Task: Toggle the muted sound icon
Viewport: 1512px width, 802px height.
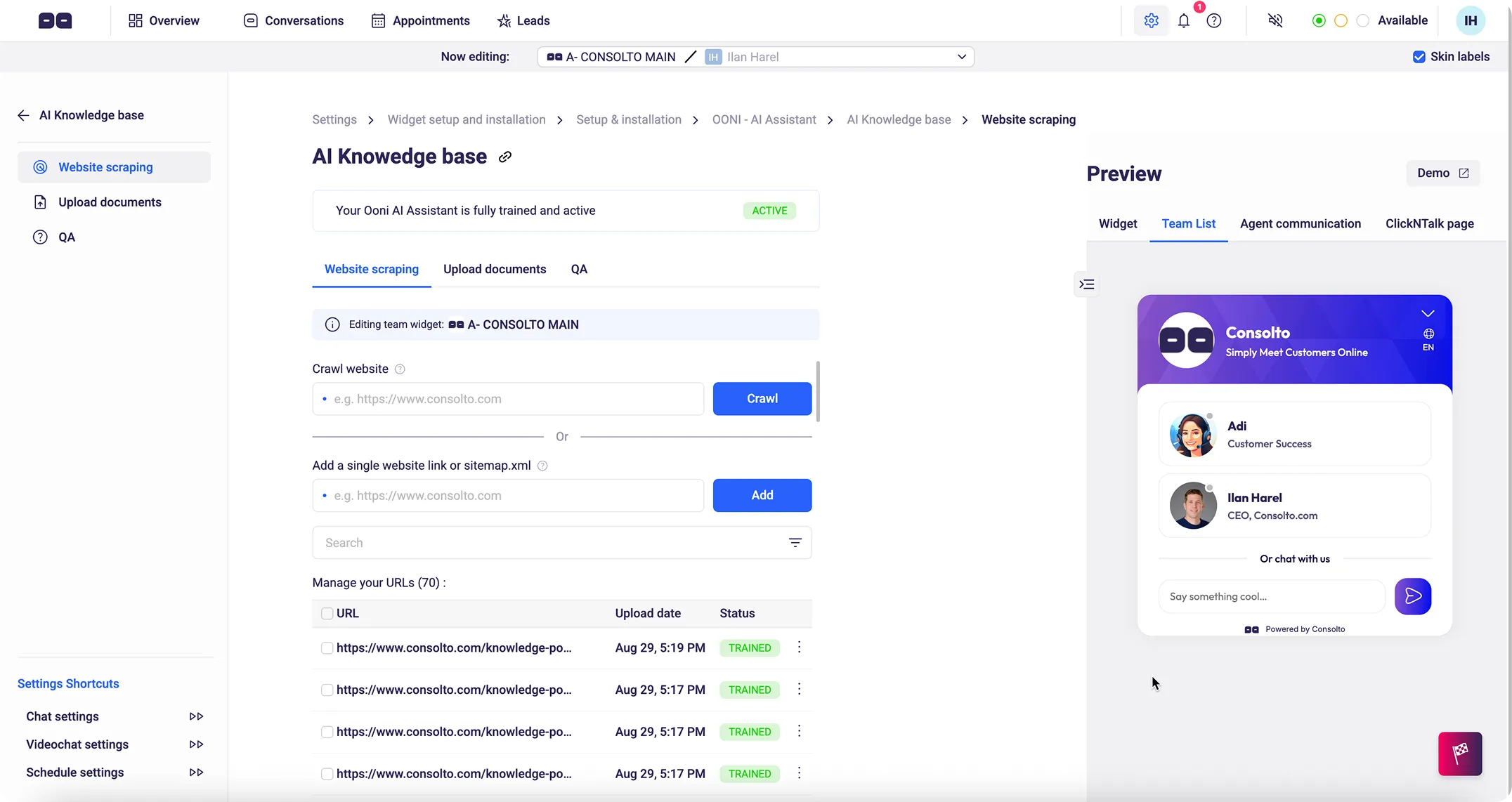Action: coord(1275,20)
